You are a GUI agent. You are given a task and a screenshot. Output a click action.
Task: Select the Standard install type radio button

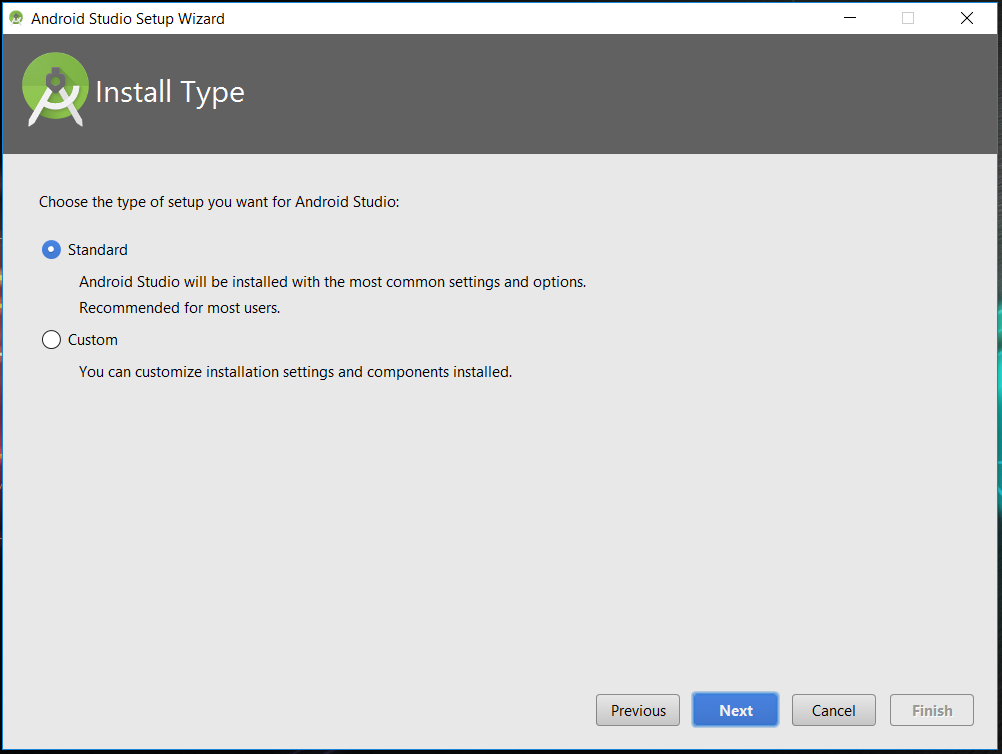pyautogui.click(x=51, y=250)
